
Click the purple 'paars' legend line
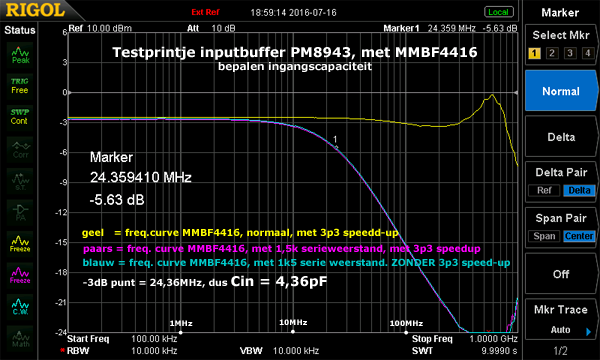click(x=282, y=249)
